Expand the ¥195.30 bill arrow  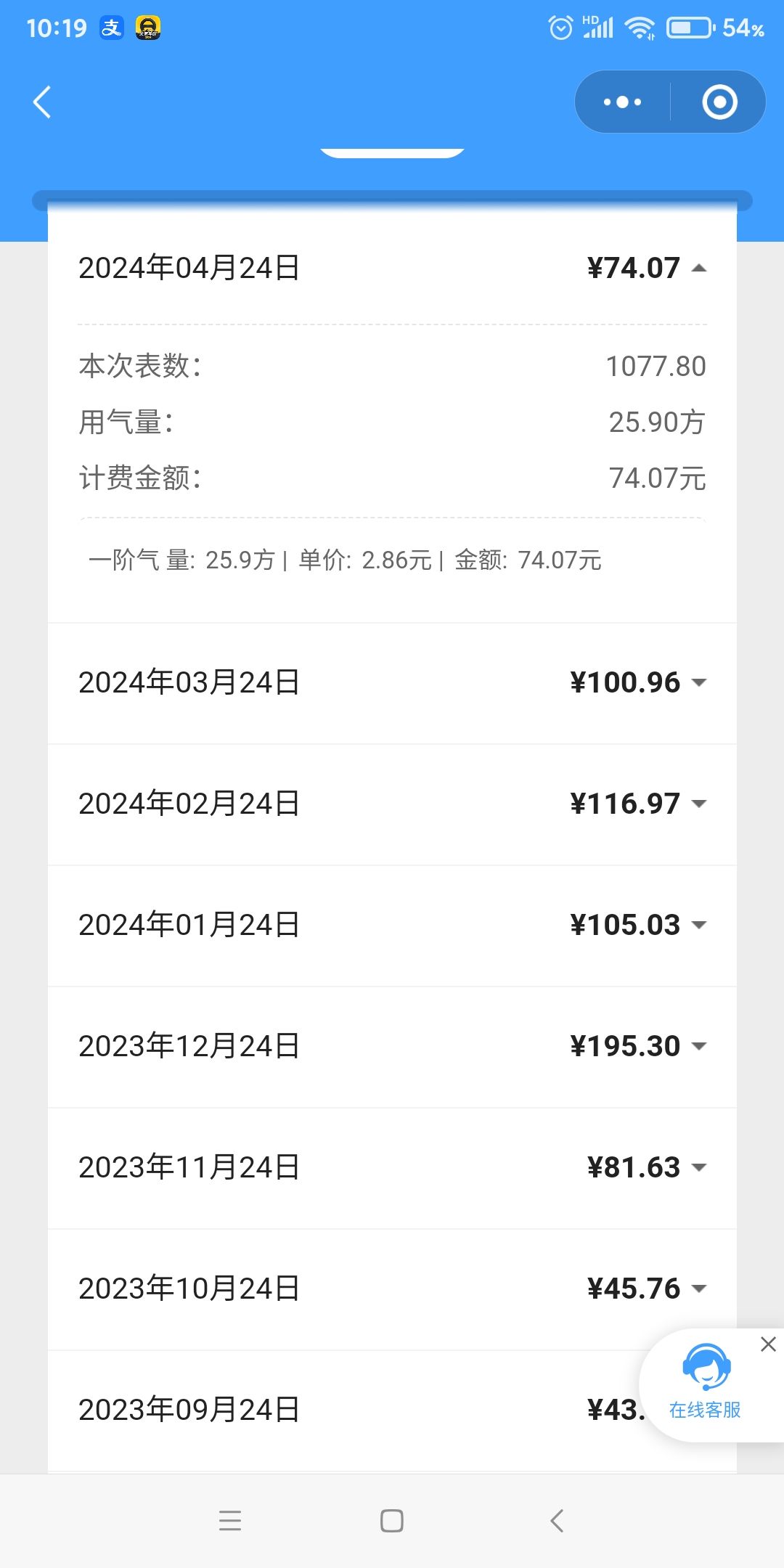(699, 1046)
